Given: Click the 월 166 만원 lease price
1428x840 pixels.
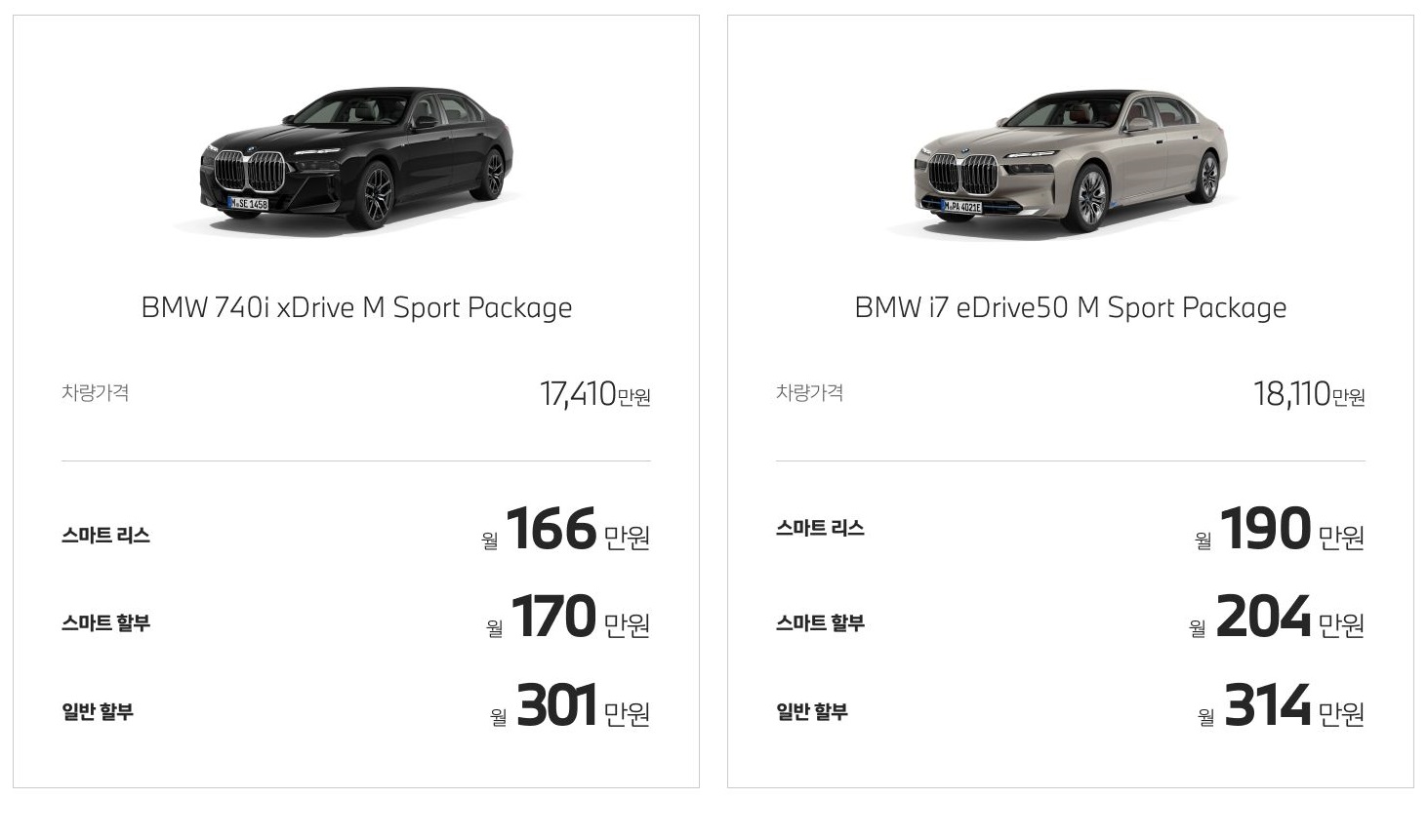Looking at the screenshot, I should click(566, 530).
